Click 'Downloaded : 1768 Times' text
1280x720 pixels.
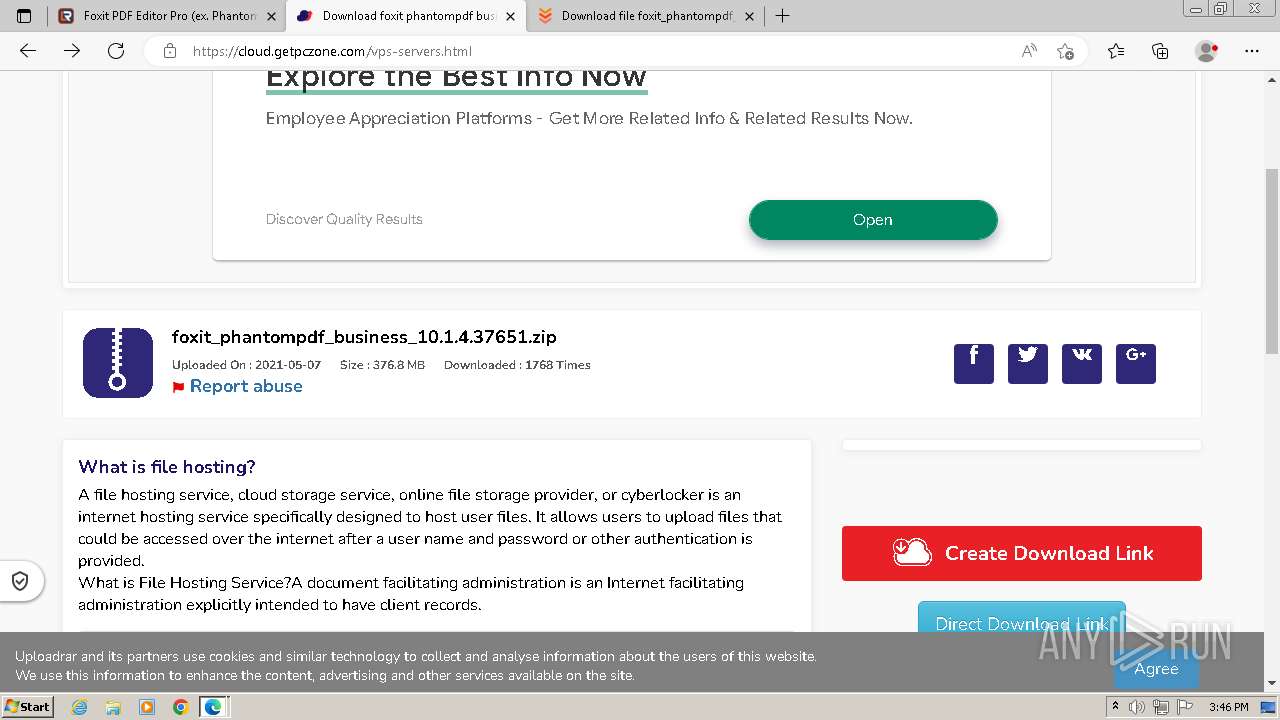pyautogui.click(x=517, y=365)
